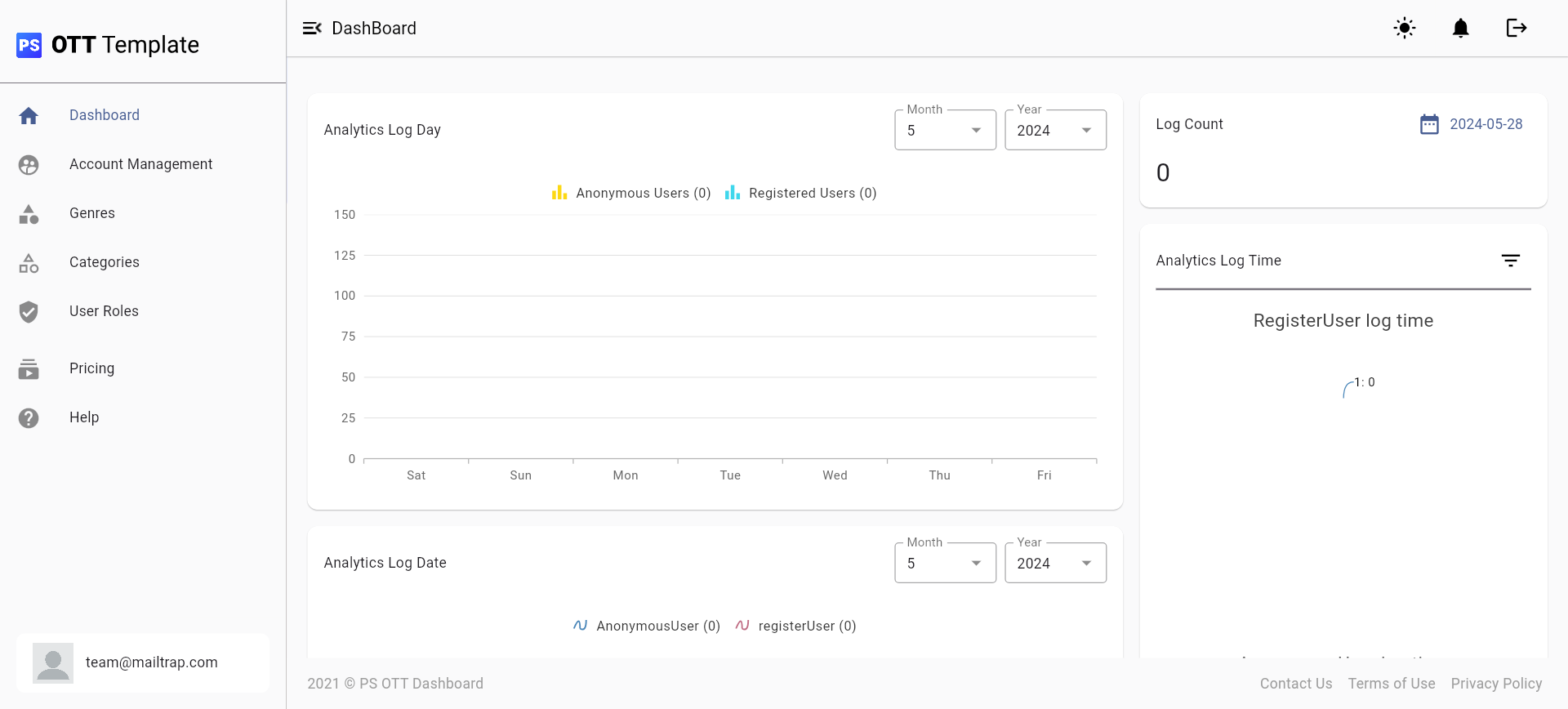Click the Genres shapes icon

29,214
